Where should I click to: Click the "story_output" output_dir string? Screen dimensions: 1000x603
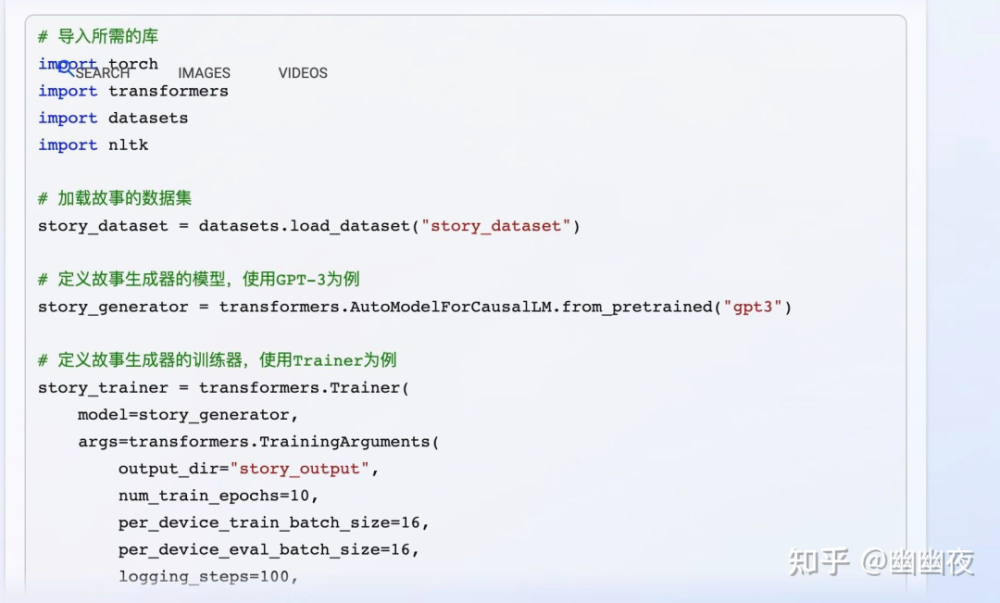click(x=300, y=469)
